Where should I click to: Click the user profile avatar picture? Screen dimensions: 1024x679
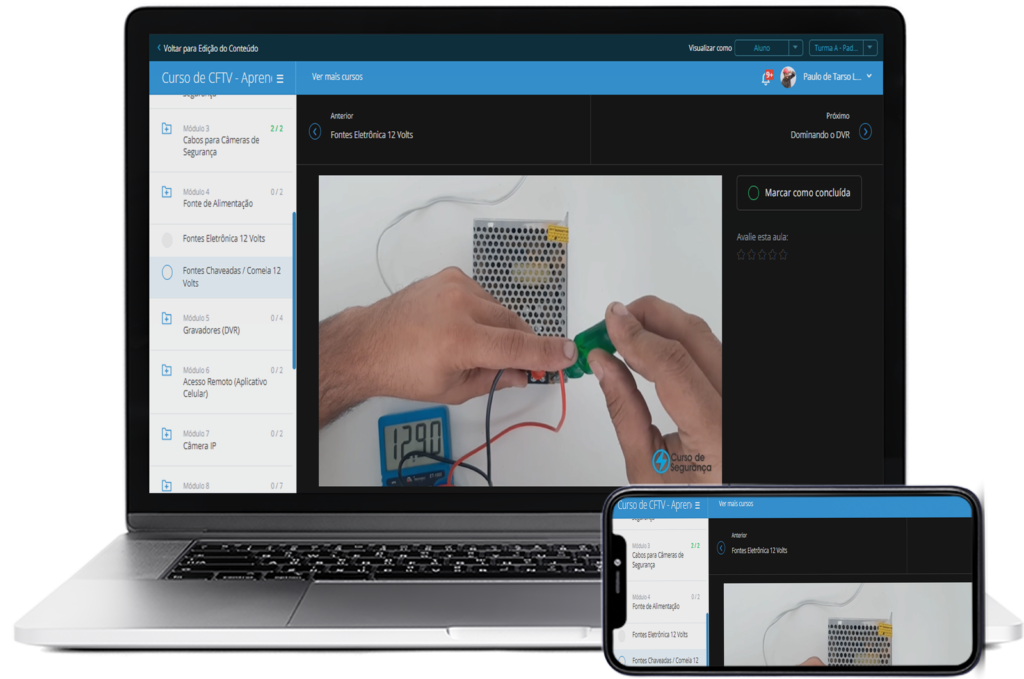(x=788, y=77)
